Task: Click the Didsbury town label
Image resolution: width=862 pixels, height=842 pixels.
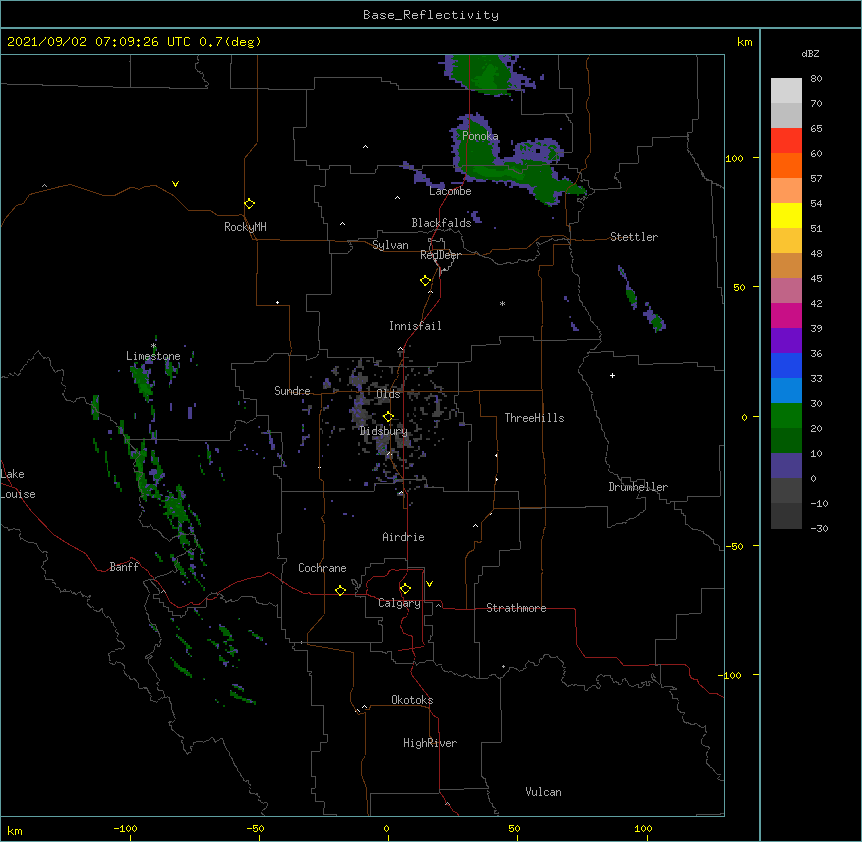Action: (384, 431)
